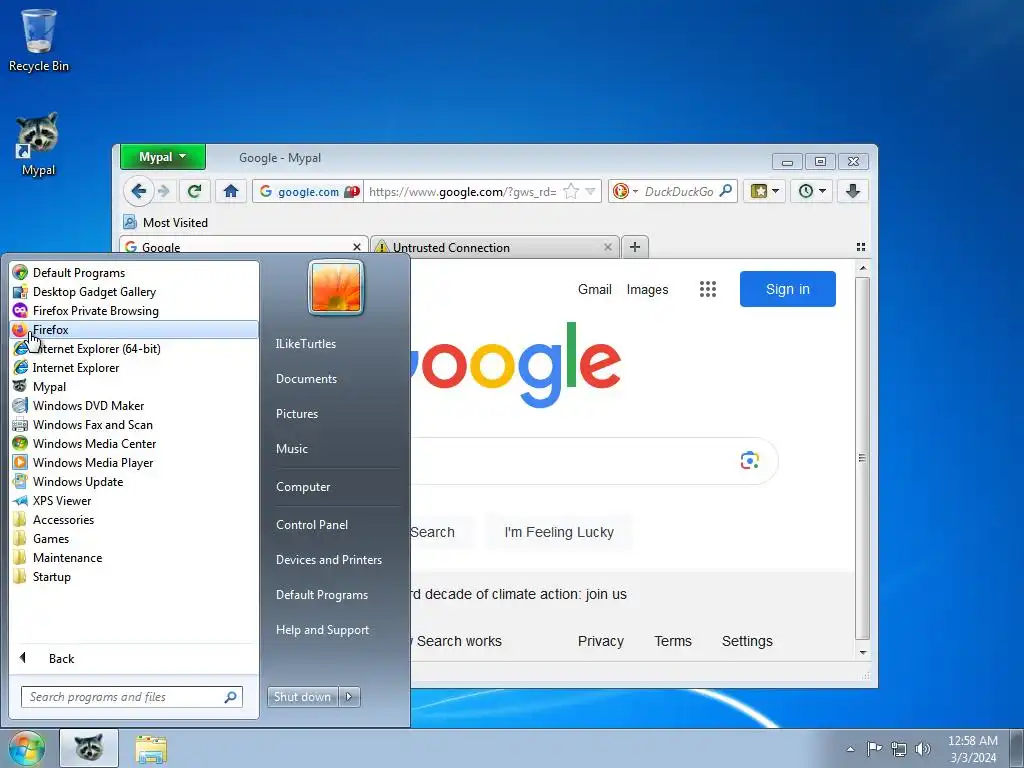Open Windows Media Player entry
Image resolution: width=1024 pixels, height=768 pixels.
134,462
